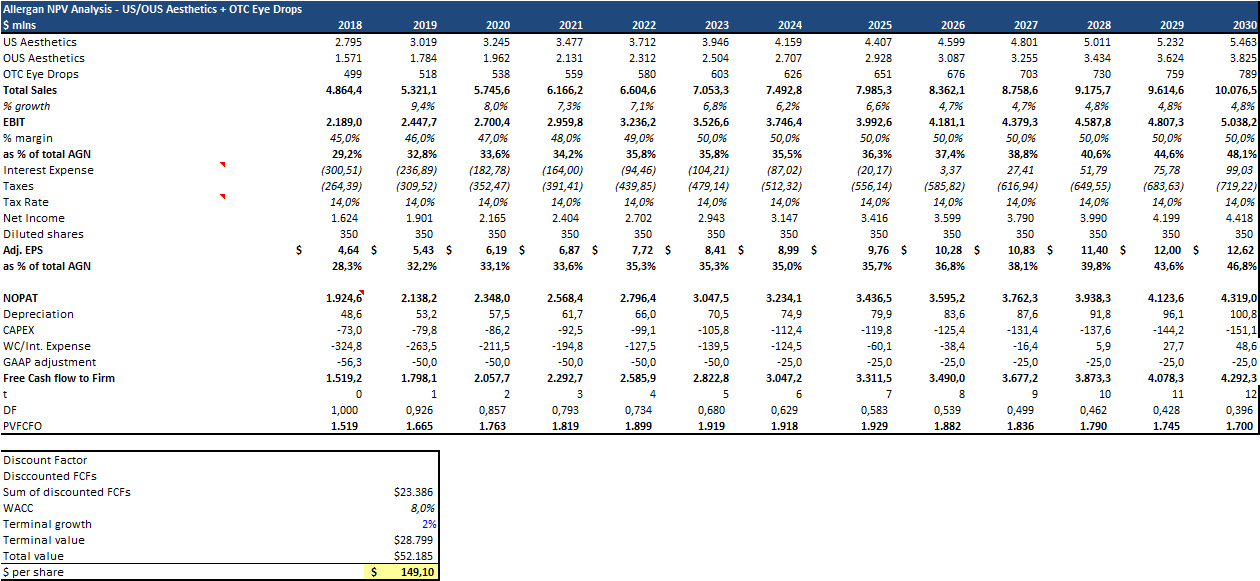
Task: Select the 'Tax Rate' row label
Action: (26, 202)
